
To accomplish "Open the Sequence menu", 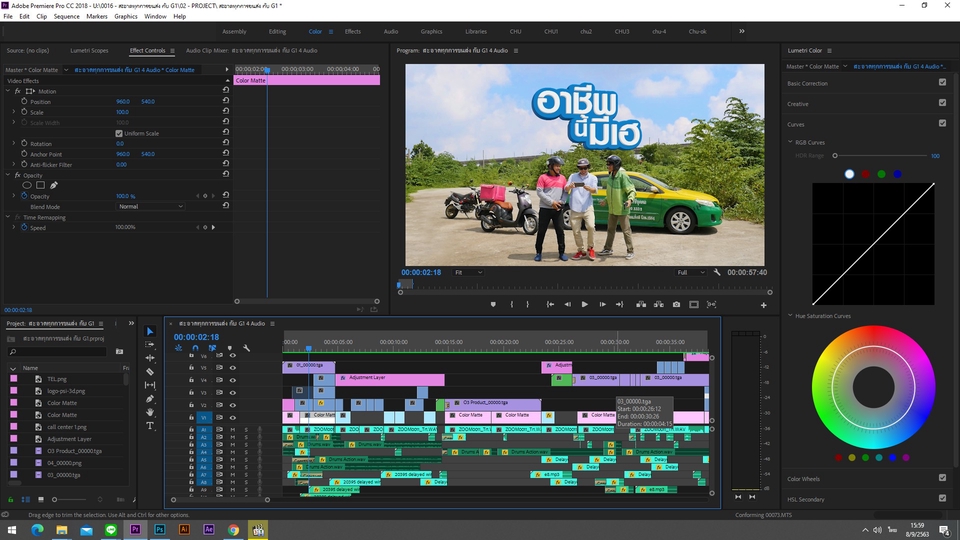I will (x=66, y=17).
